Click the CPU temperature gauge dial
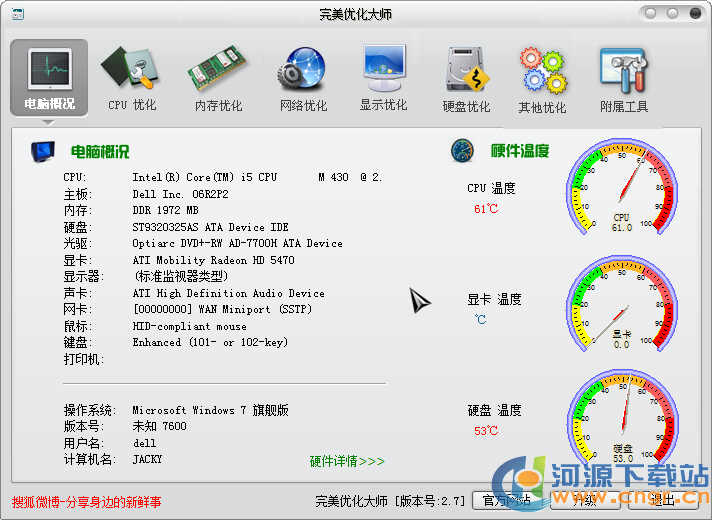Screen dimensions: 712x520 click(x=622, y=187)
